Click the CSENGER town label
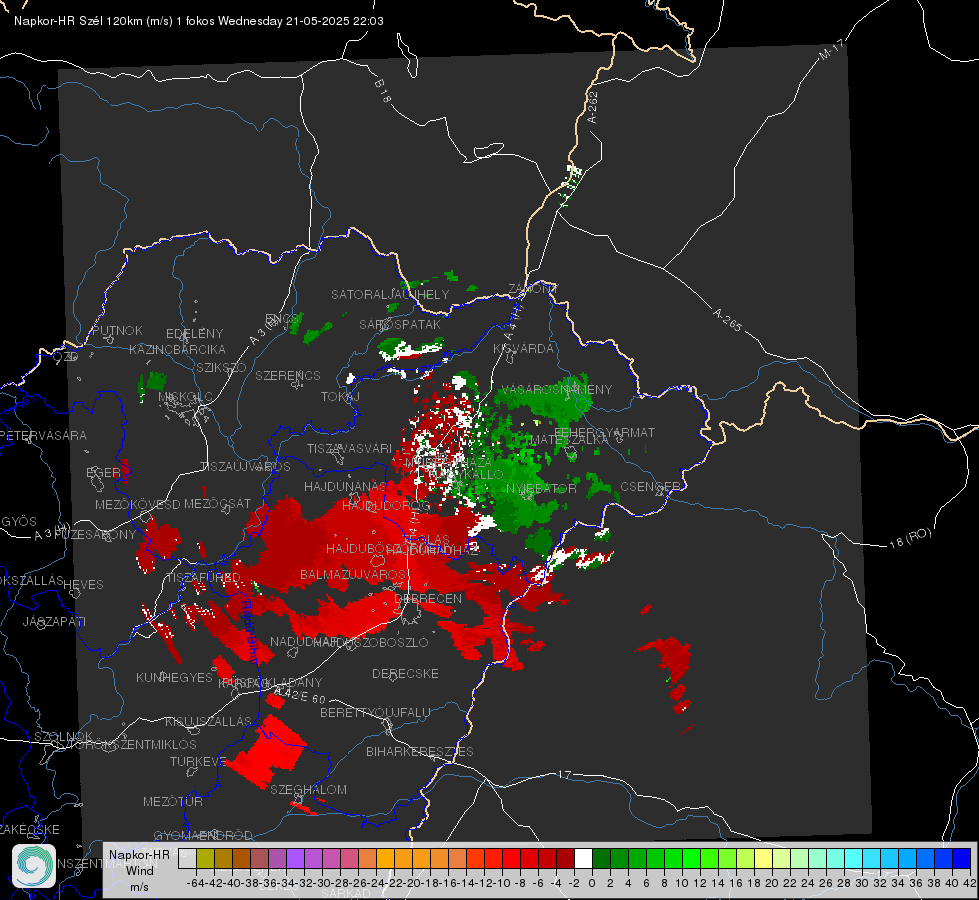 650,487
